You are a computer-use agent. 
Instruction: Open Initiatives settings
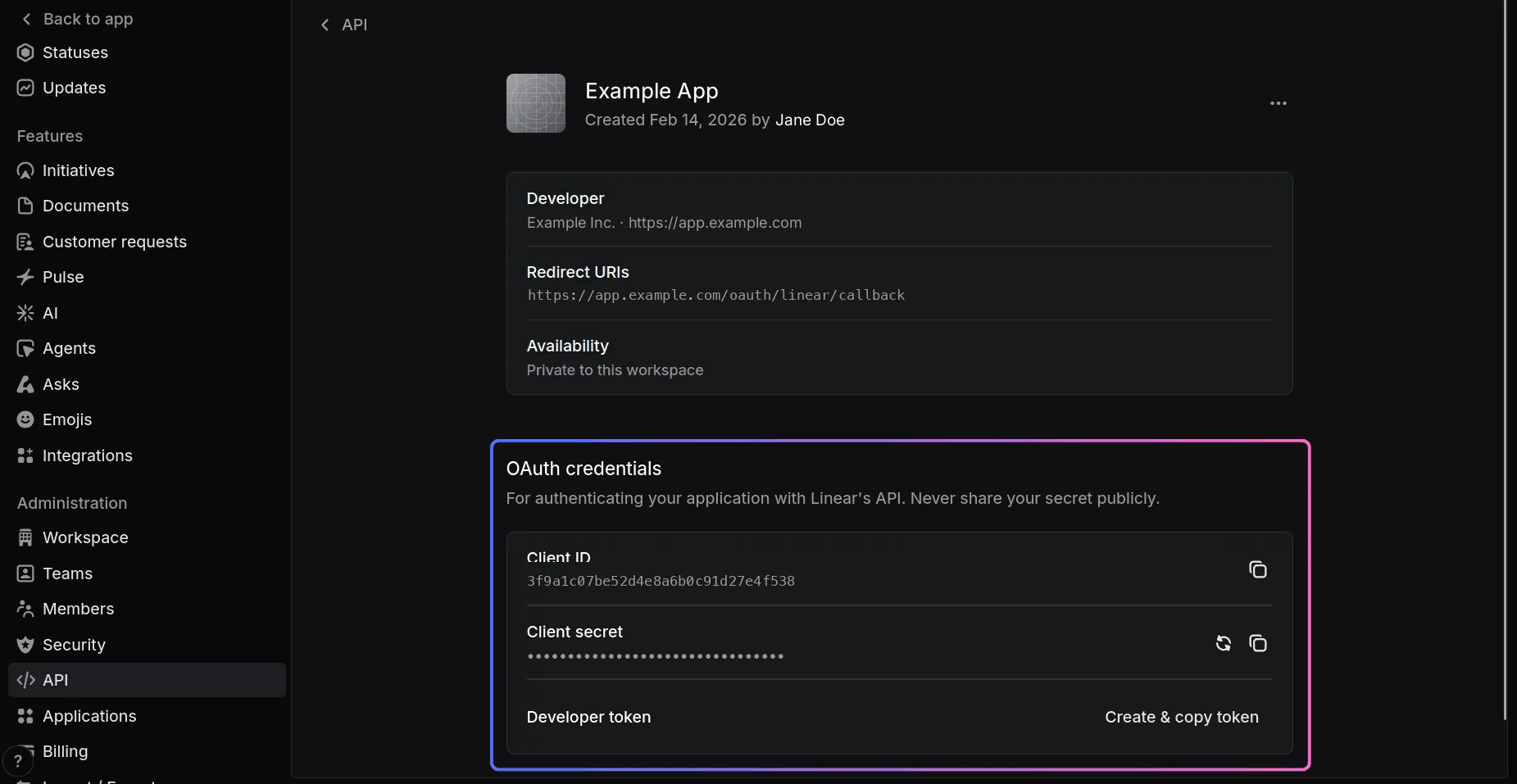pyautogui.click(x=147, y=170)
